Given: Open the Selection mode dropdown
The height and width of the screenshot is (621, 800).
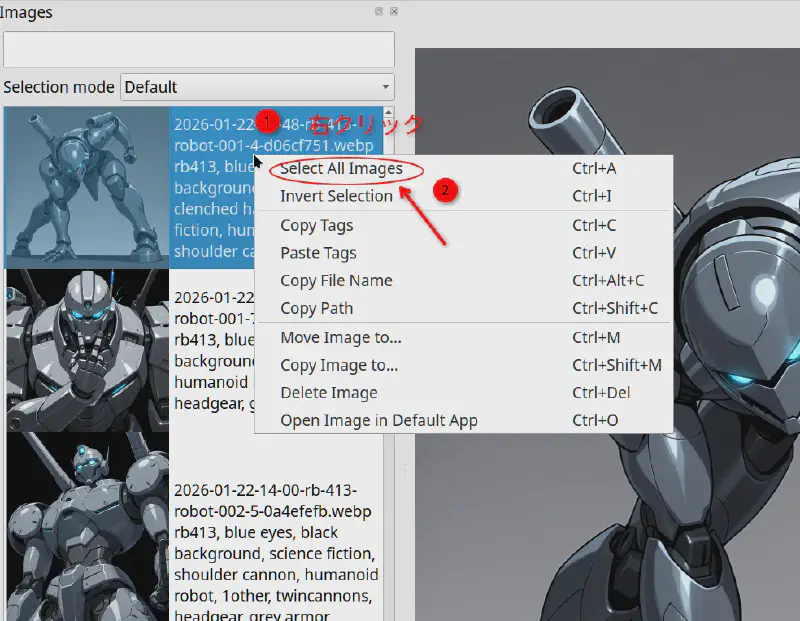Looking at the screenshot, I should point(257,87).
